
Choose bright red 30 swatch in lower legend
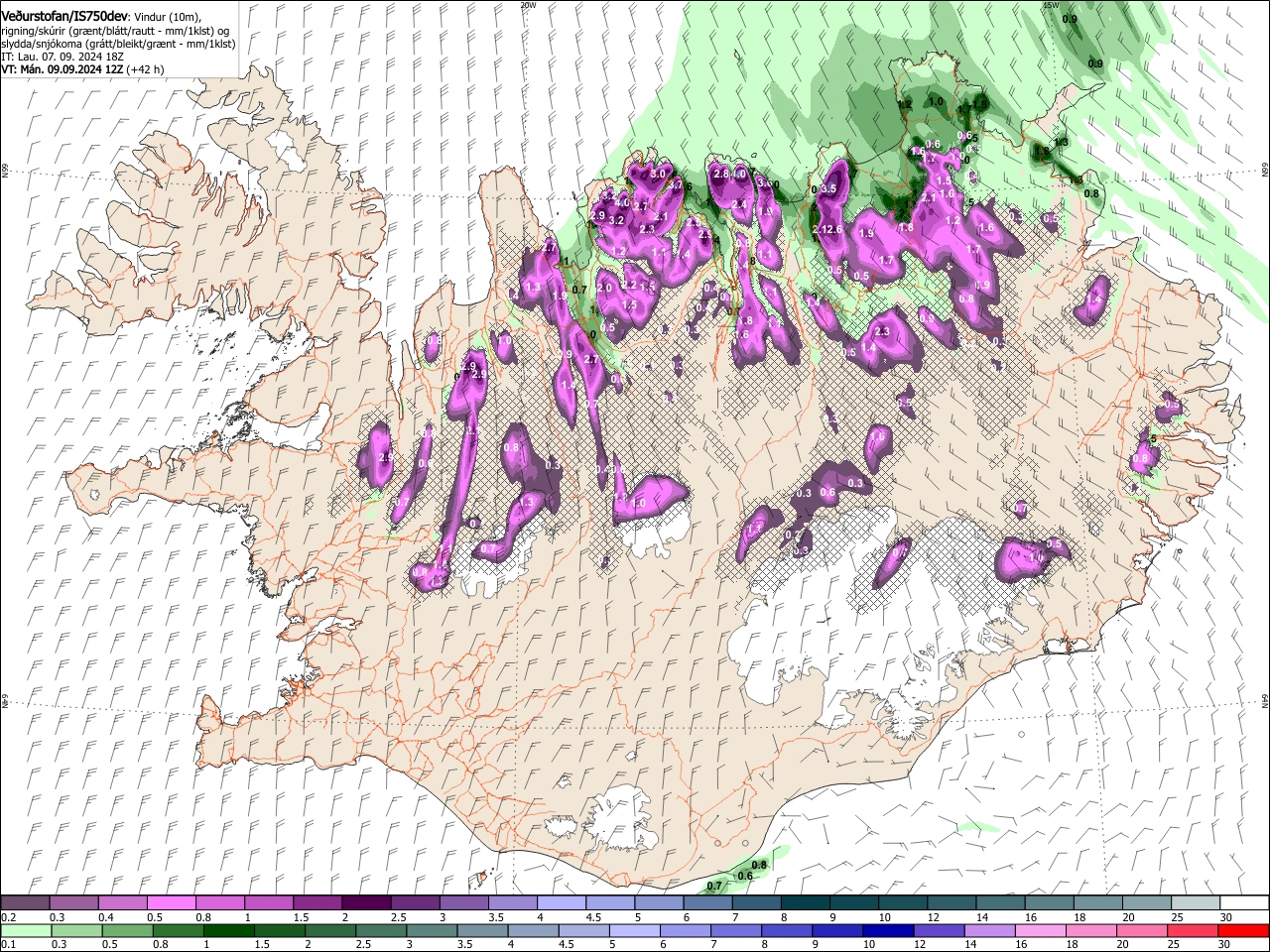[1242, 930]
